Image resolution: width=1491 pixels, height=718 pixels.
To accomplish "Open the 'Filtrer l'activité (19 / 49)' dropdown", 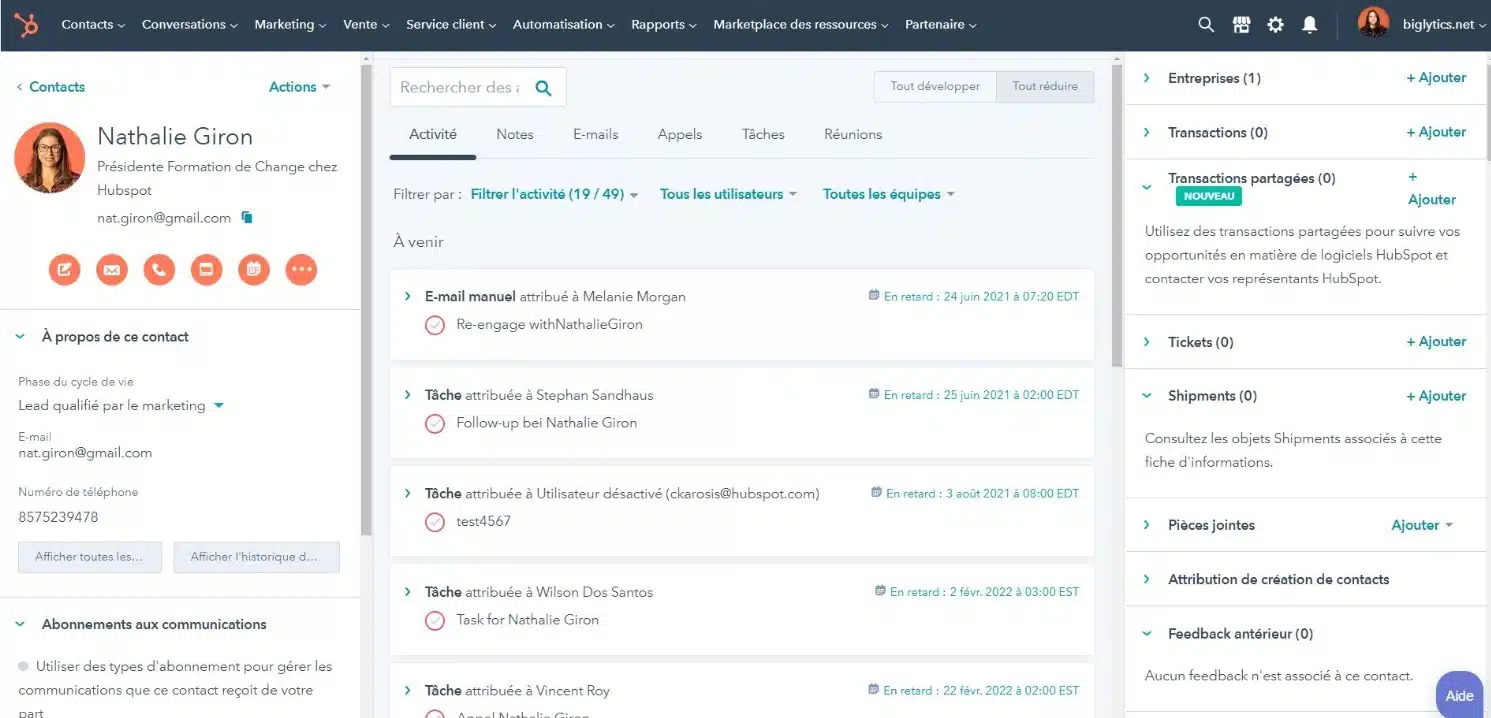I will pyautogui.click(x=554, y=195).
